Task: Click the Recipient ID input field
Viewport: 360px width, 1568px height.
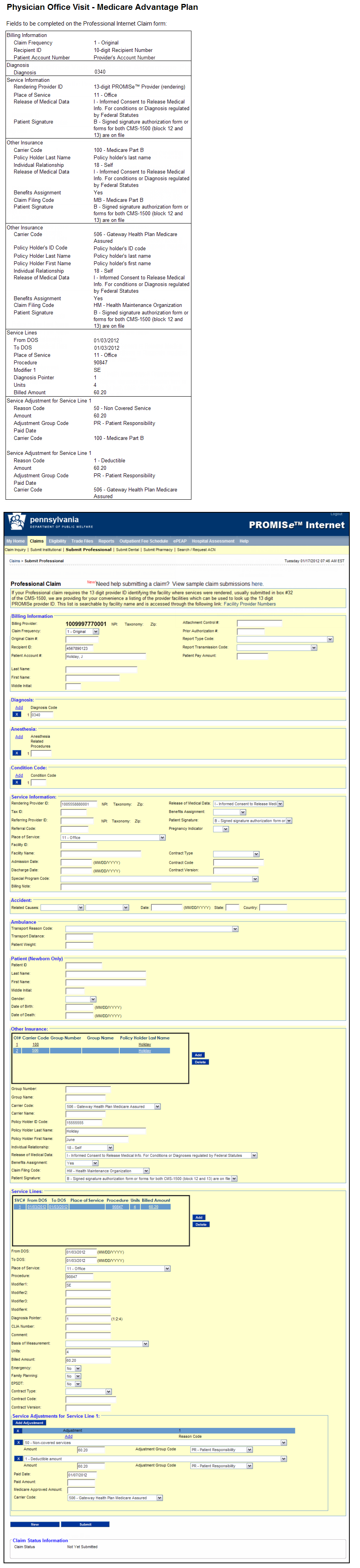Action: [x=81, y=648]
